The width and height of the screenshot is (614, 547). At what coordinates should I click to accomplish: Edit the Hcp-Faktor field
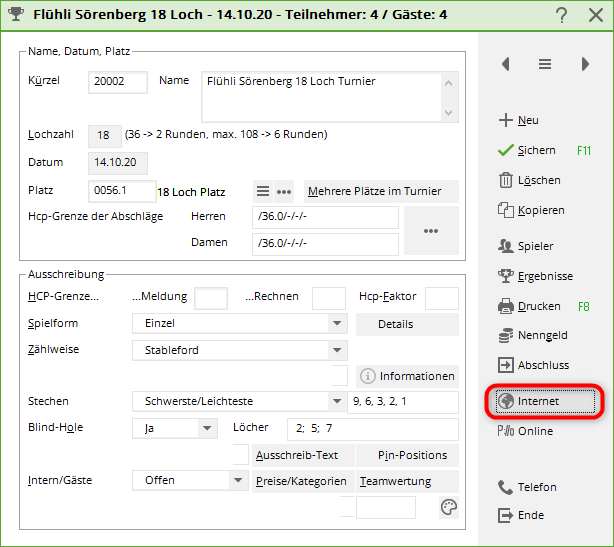tap(442, 298)
